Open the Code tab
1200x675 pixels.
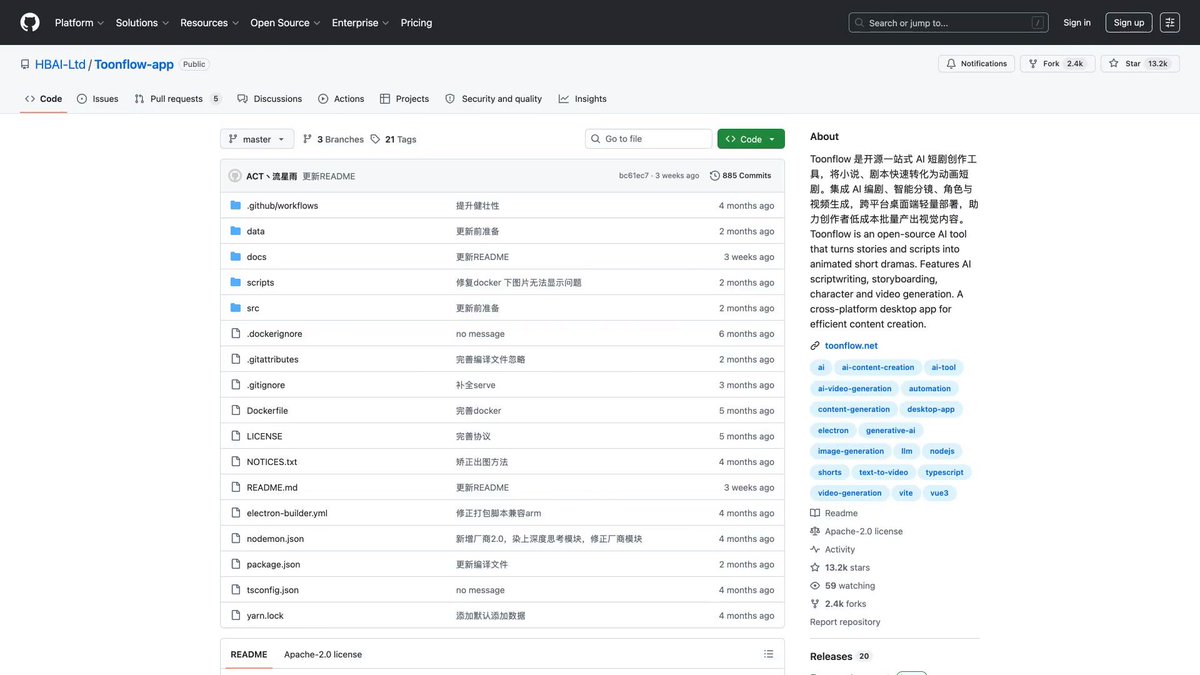point(43,99)
